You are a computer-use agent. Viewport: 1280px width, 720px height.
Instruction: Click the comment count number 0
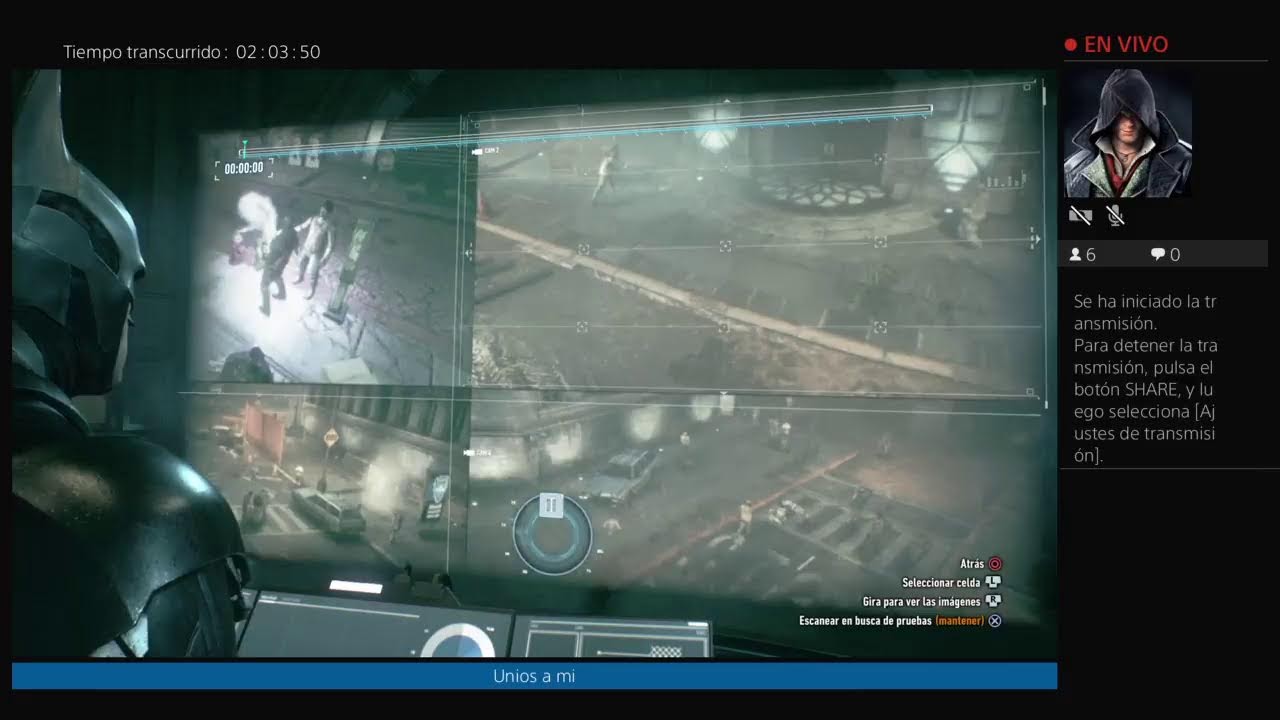[x=1175, y=255]
